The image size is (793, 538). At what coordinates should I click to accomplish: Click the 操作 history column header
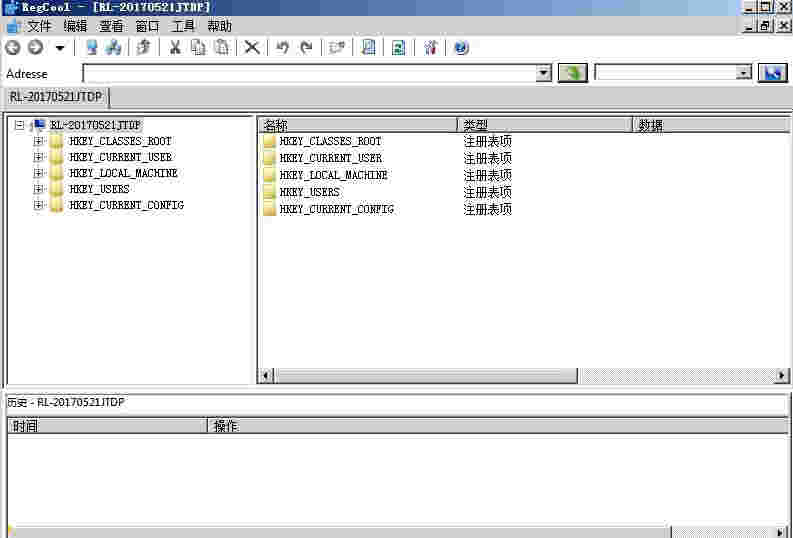(498, 426)
